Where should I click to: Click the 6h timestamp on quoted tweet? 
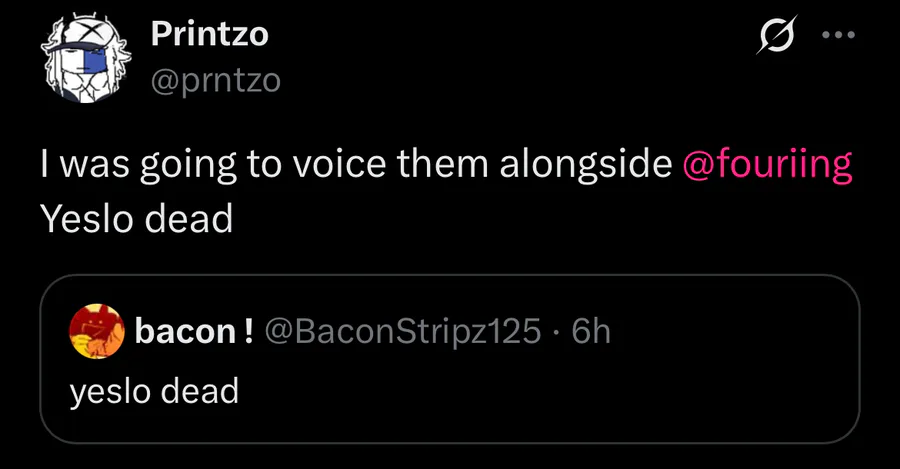pyautogui.click(x=591, y=331)
